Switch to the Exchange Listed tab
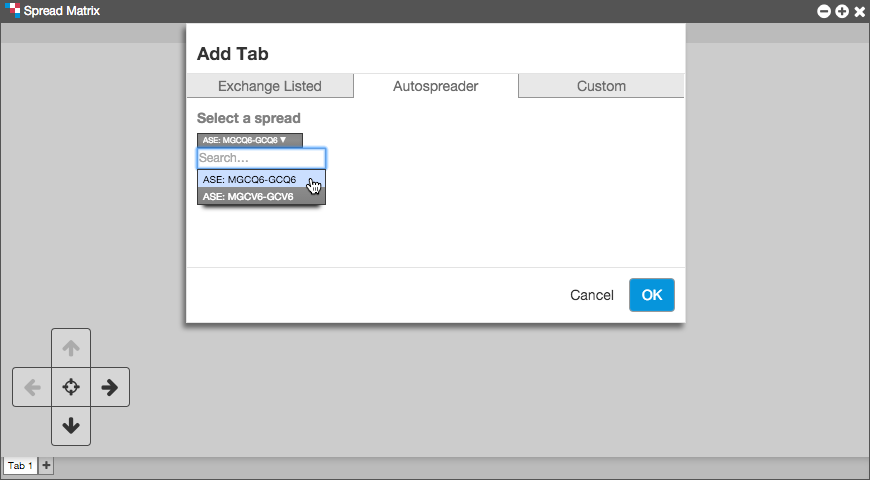 (270, 86)
